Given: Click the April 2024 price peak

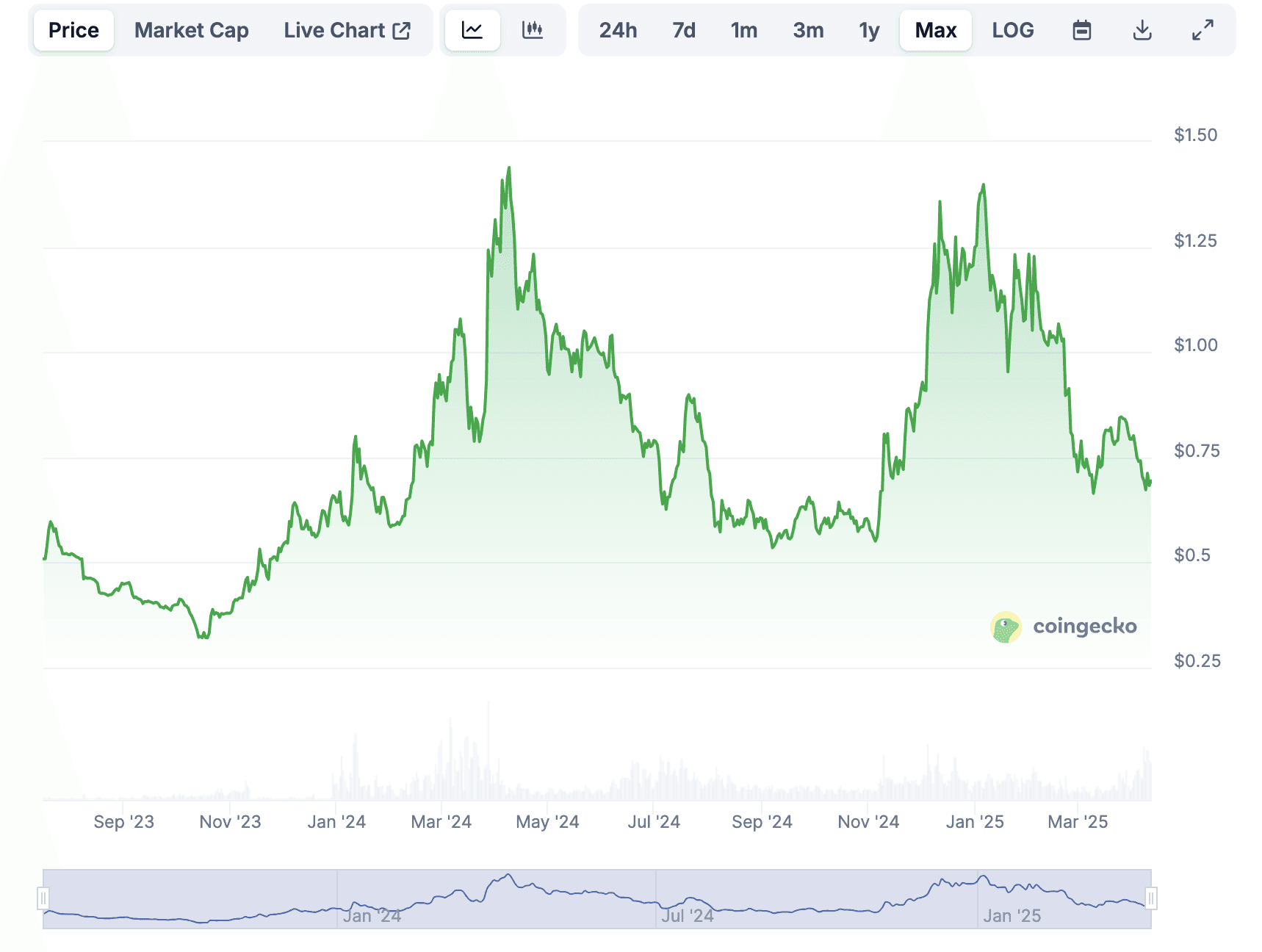Looking at the screenshot, I should [509, 168].
